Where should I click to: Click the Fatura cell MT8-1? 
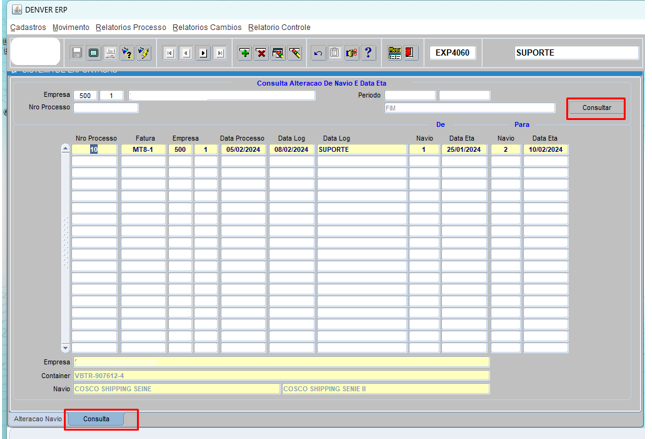pyautogui.click(x=143, y=150)
